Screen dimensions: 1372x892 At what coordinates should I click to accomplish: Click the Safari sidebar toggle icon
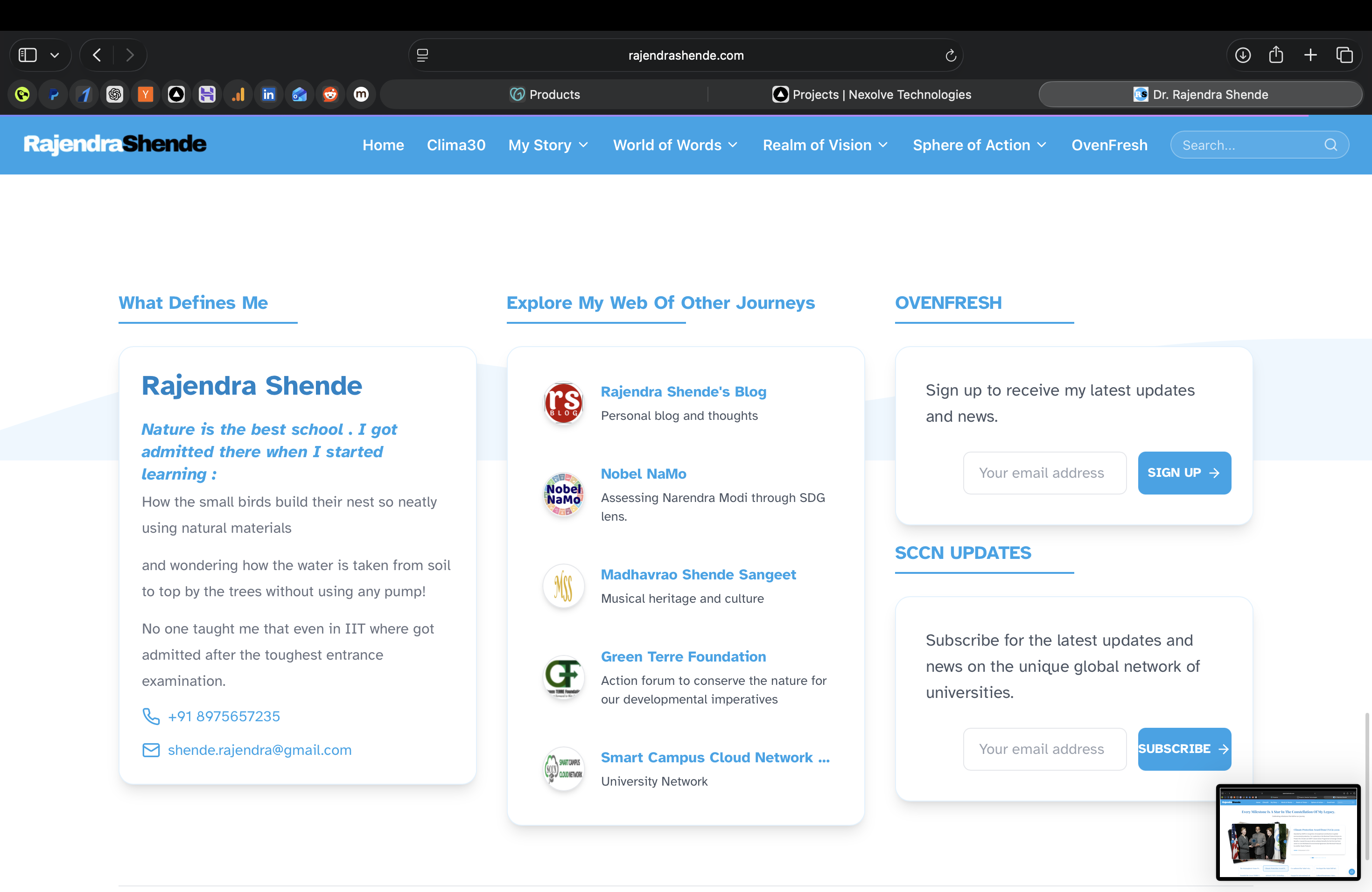click(x=28, y=56)
